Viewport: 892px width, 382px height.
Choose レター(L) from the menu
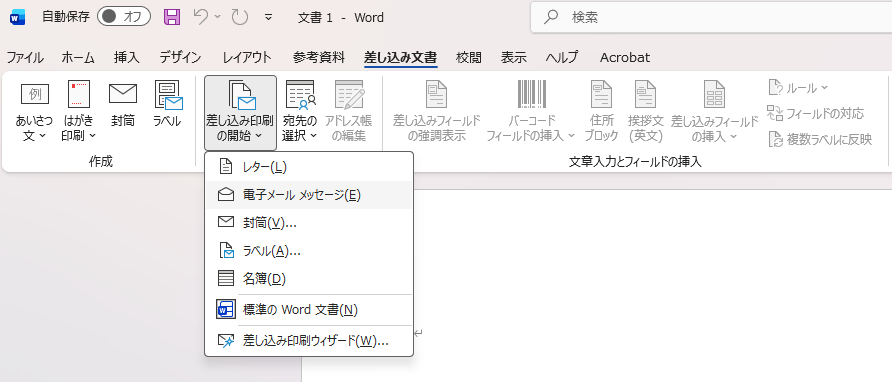pyautogui.click(x=309, y=167)
